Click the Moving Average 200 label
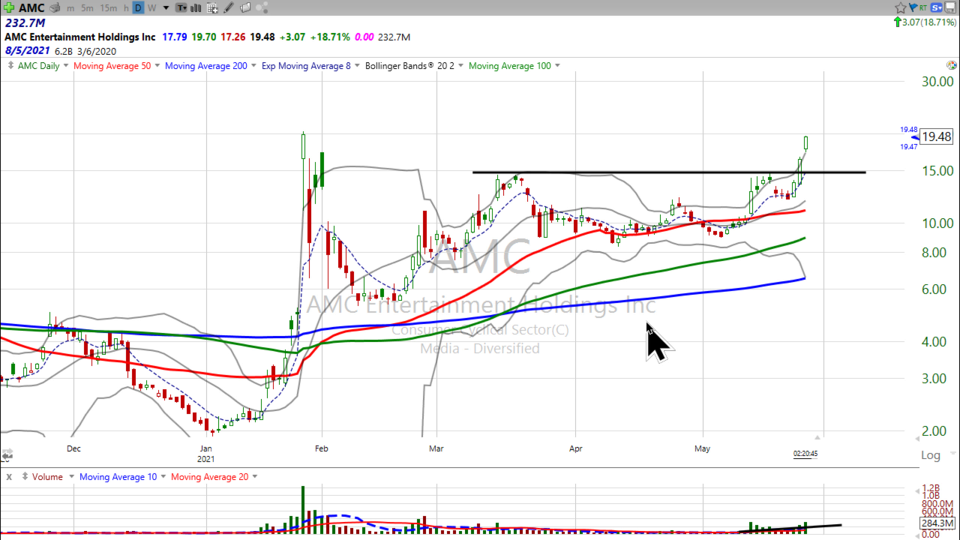960x540 pixels. click(203, 66)
